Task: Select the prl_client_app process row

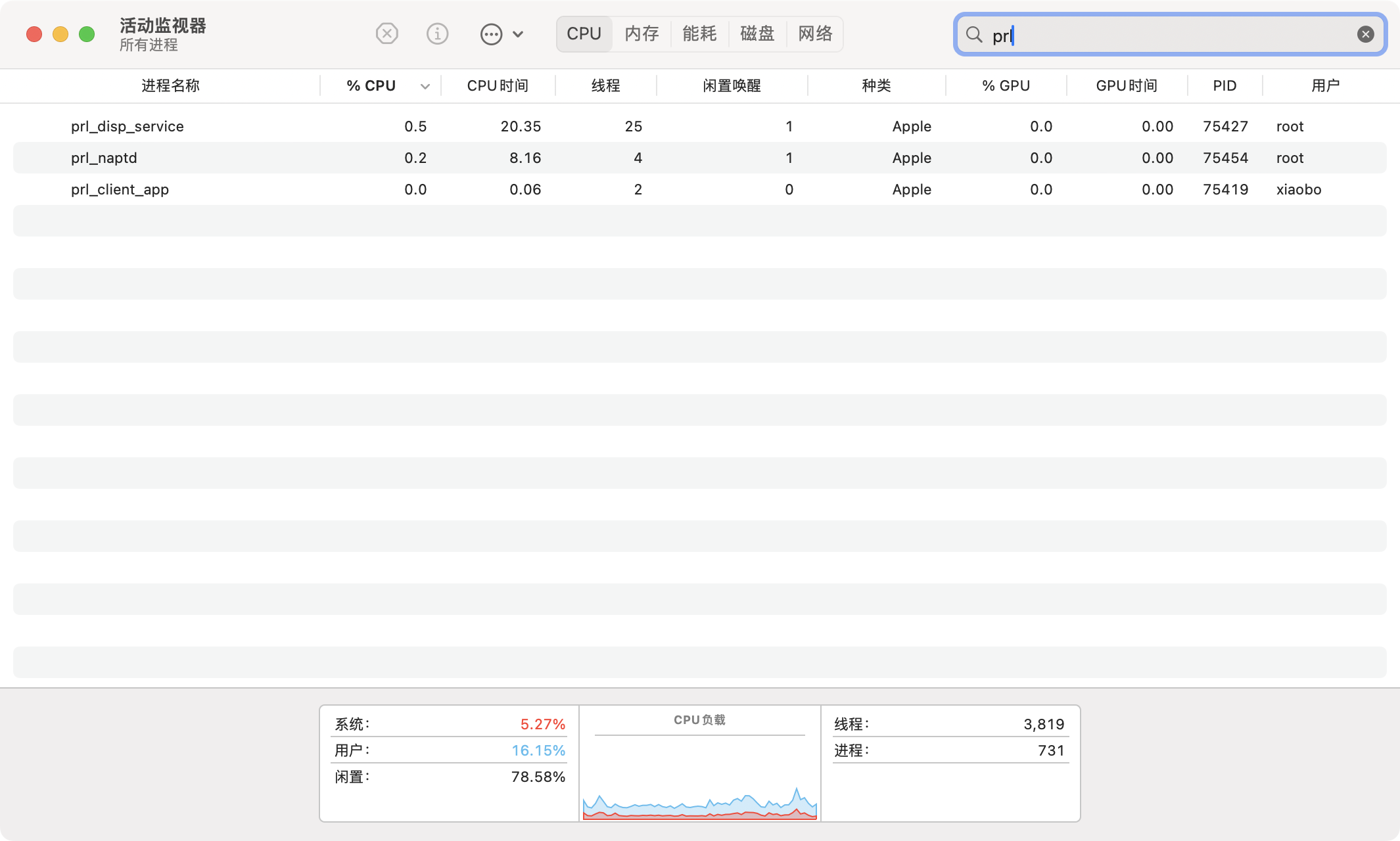Action: [x=120, y=189]
